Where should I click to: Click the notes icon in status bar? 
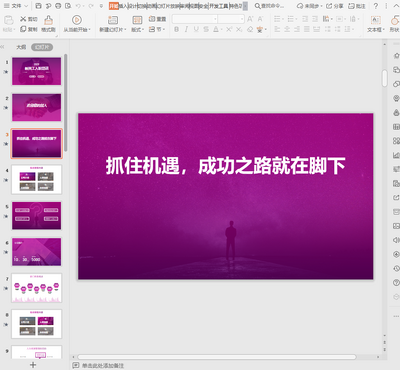(76, 365)
